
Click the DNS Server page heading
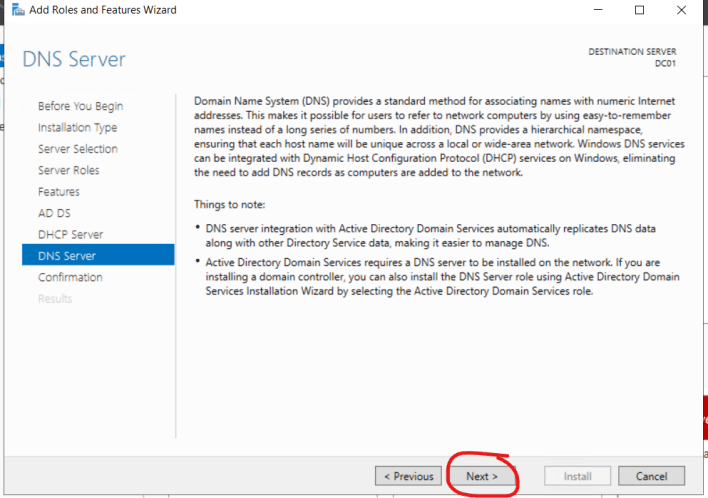coord(74,59)
